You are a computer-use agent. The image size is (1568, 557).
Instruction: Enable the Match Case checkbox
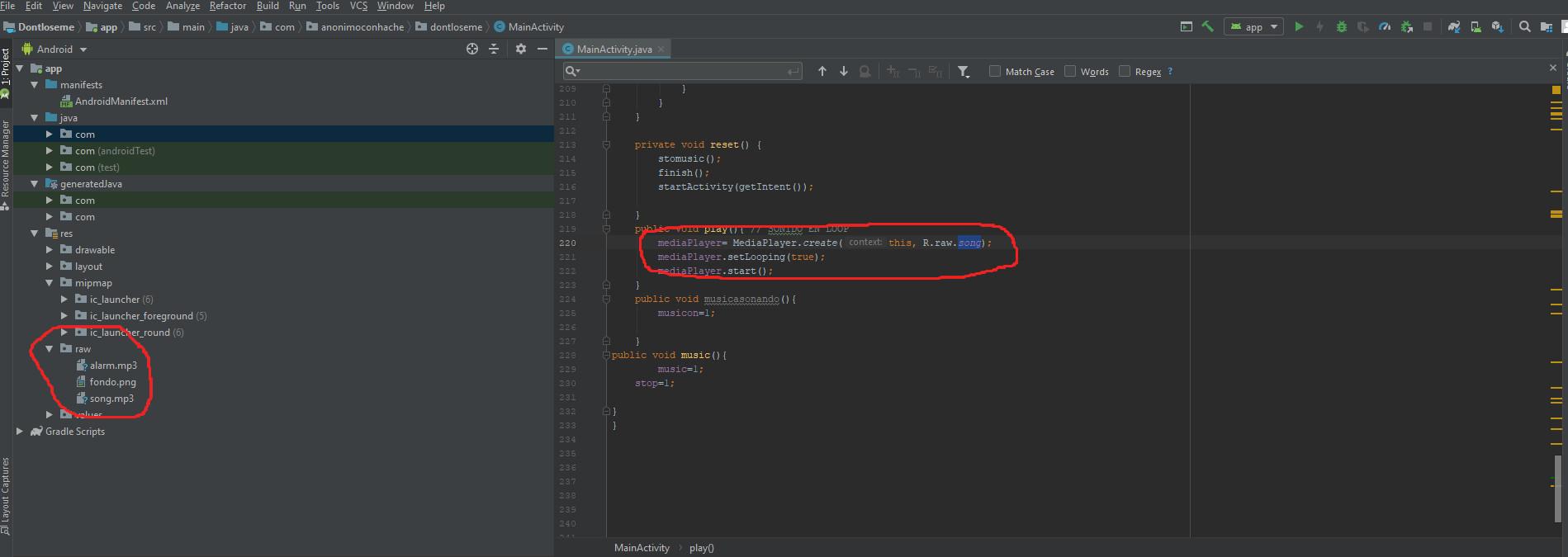click(995, 72)
